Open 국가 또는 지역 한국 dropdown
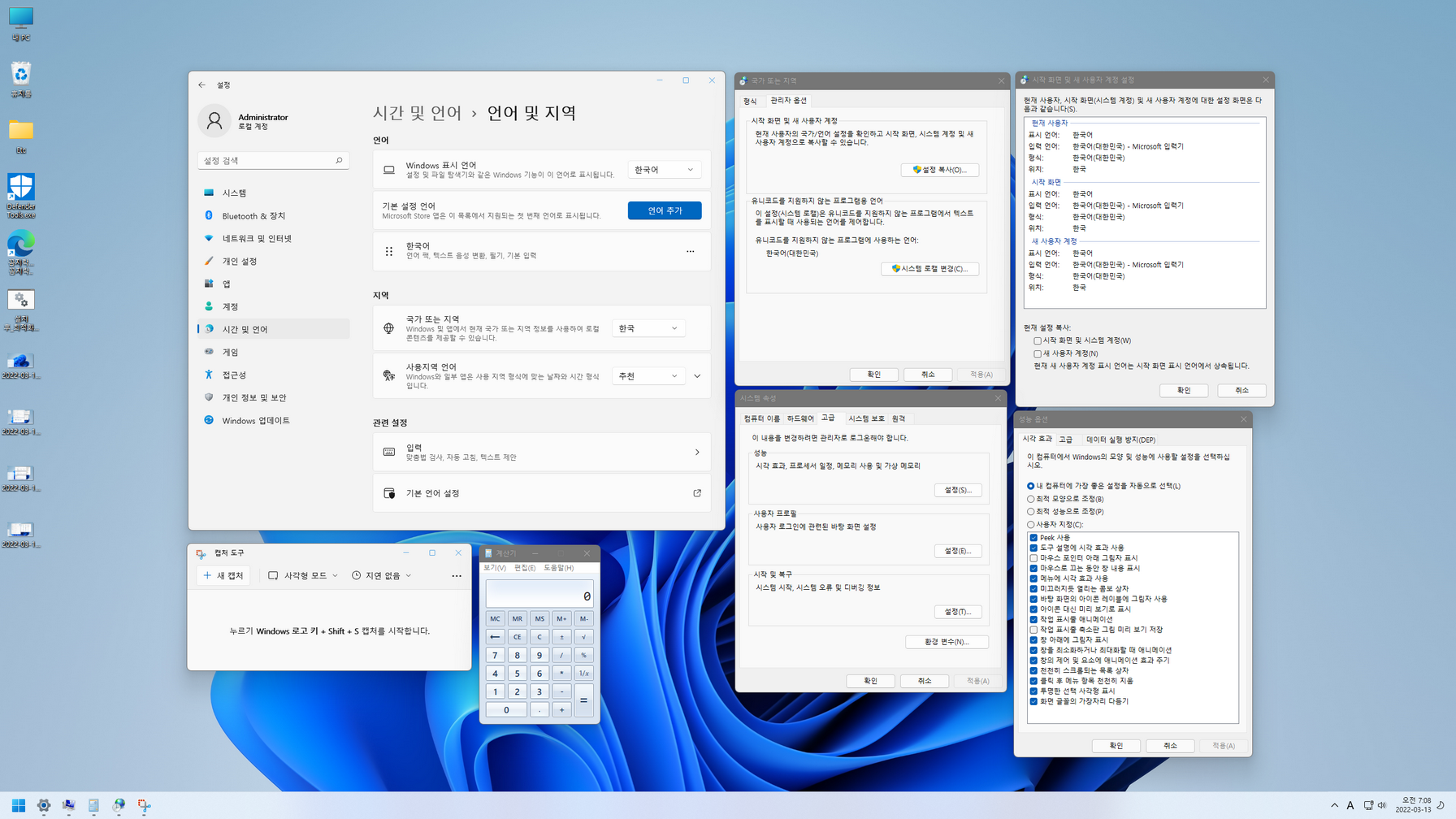This screenshot has width=1456, height=819. [648, 328]
